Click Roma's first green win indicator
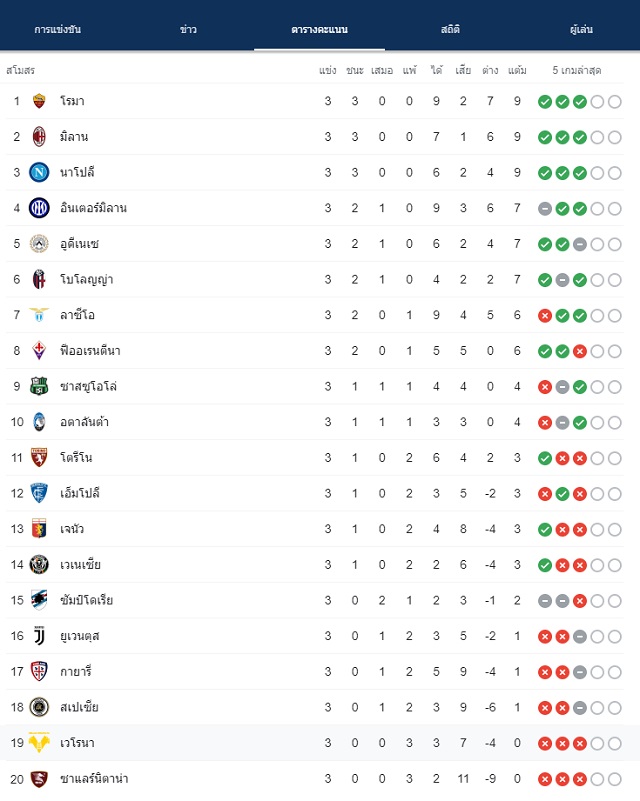This screenshot has height=801, width=640. (545, 102)
